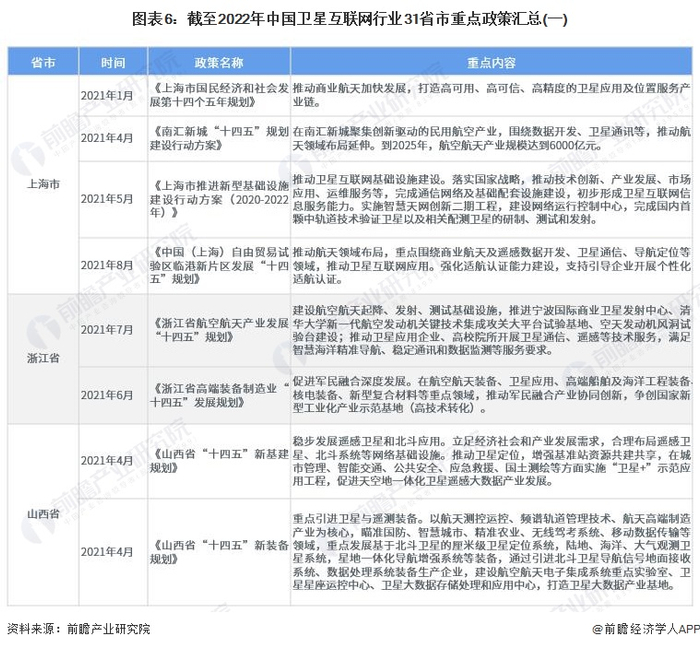
Task: Click content starting "稳步发展遥感卫星和北斗应用"
Action: tap(492, 461)
